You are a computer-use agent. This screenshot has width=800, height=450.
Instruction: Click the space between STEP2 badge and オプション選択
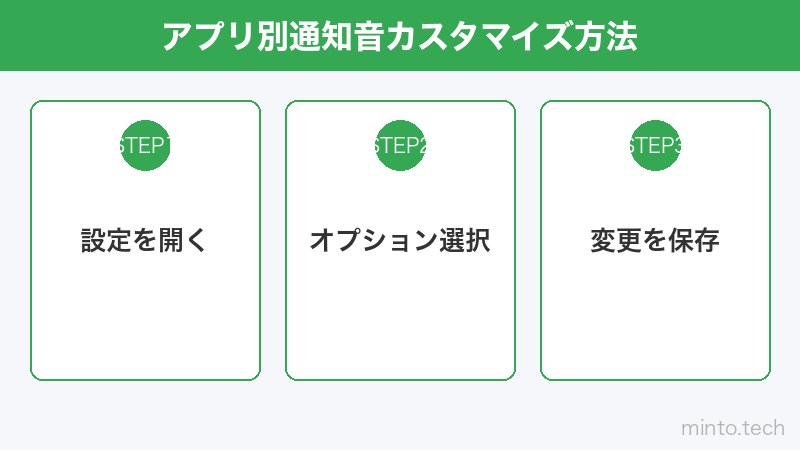pos(400,198)
